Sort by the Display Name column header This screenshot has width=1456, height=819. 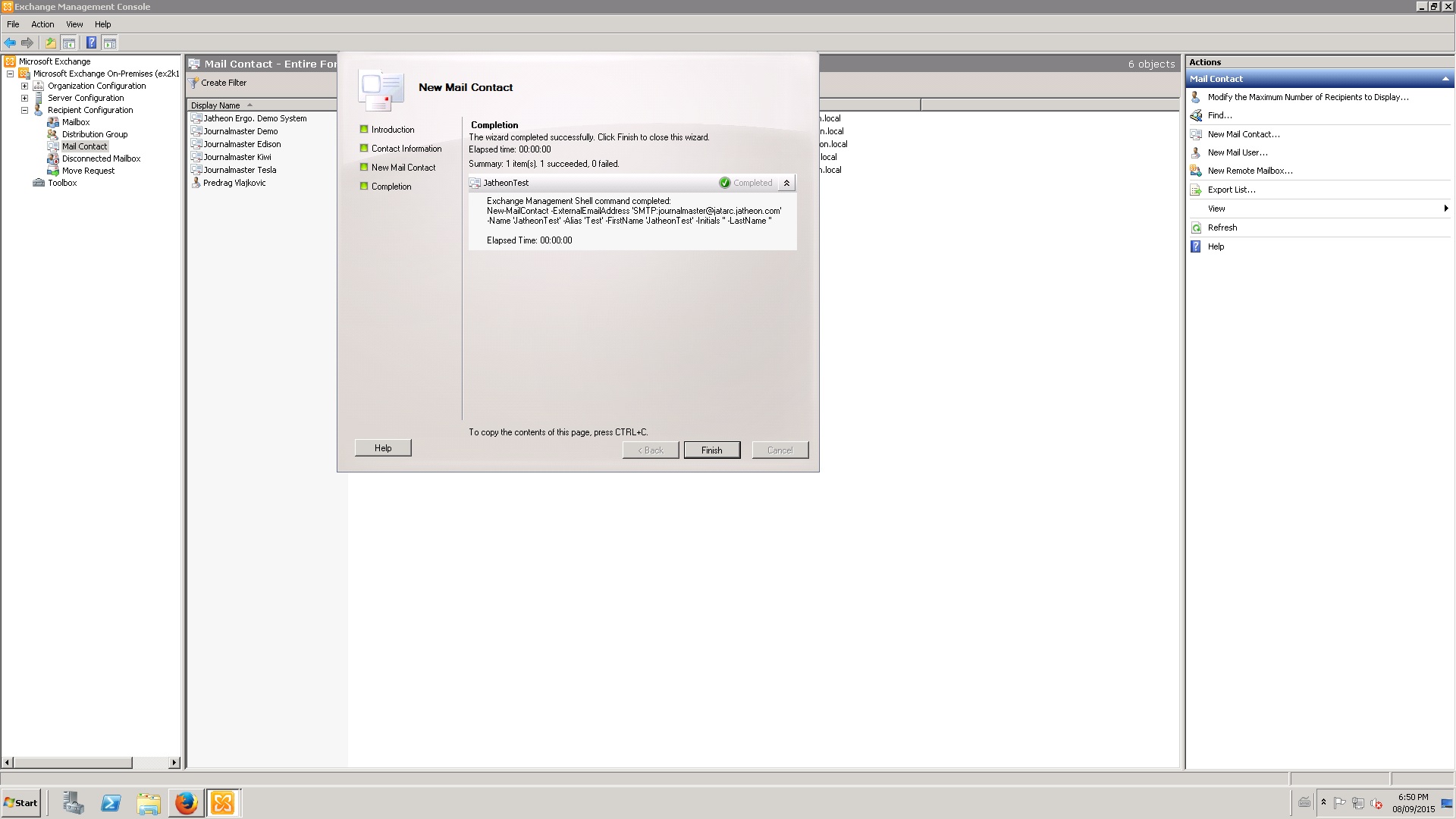pos(262,105)
